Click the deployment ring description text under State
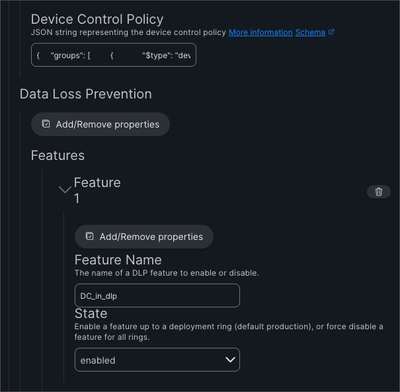This screenshot has width=400, height=392. click(229, 332)
